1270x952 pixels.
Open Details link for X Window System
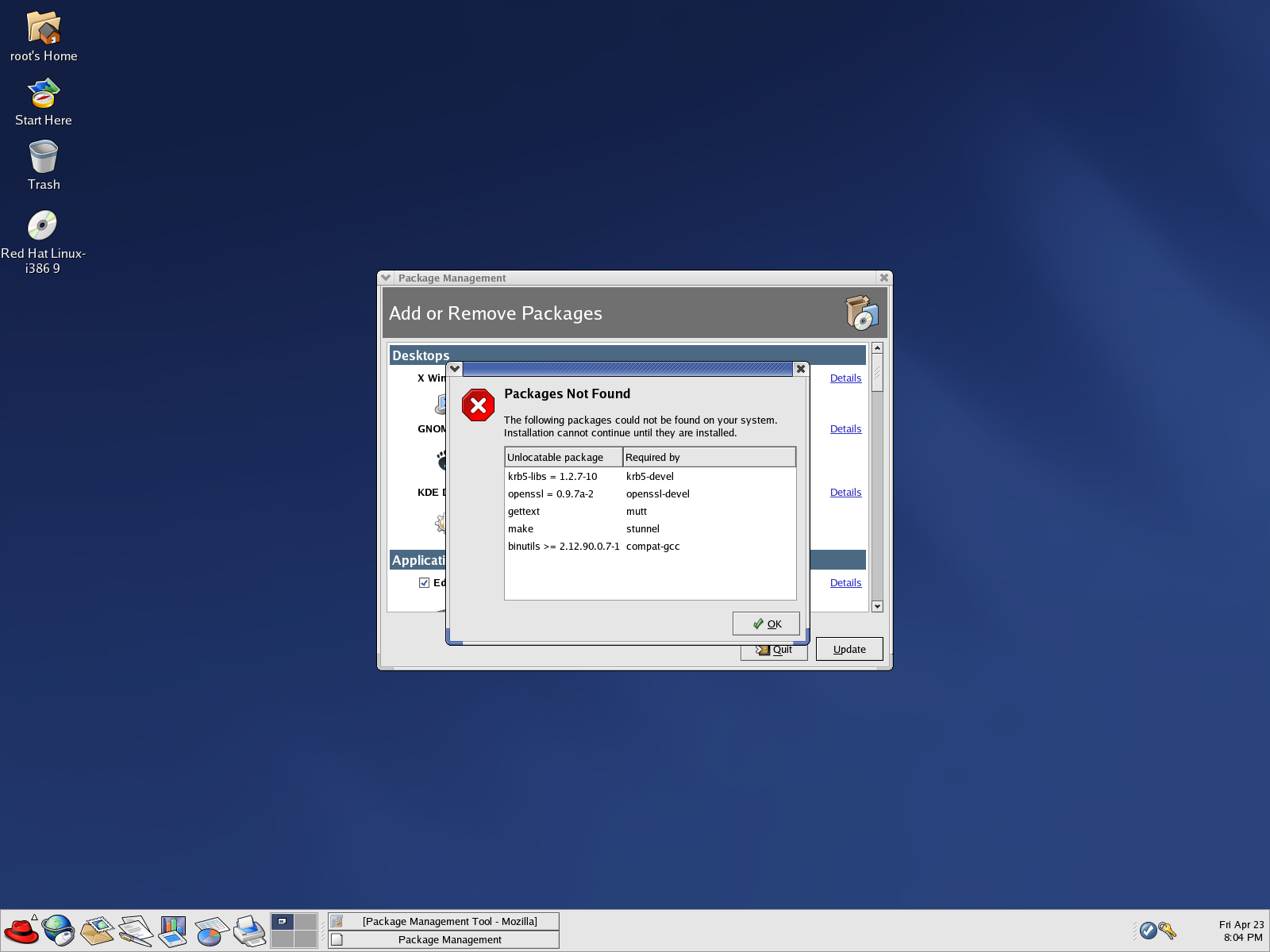coord(845,378)
